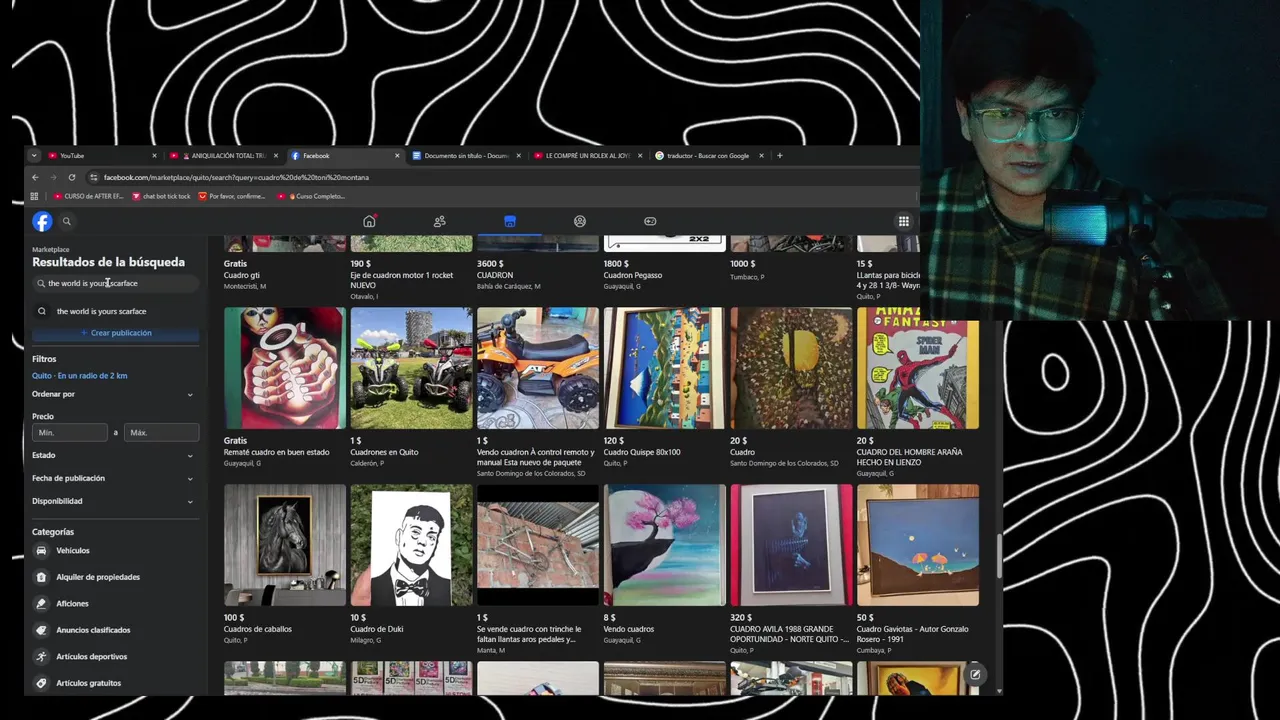
Task: Select the world is yours scarface suggestion
Action: pyautogui.click(x=115, y=311)
